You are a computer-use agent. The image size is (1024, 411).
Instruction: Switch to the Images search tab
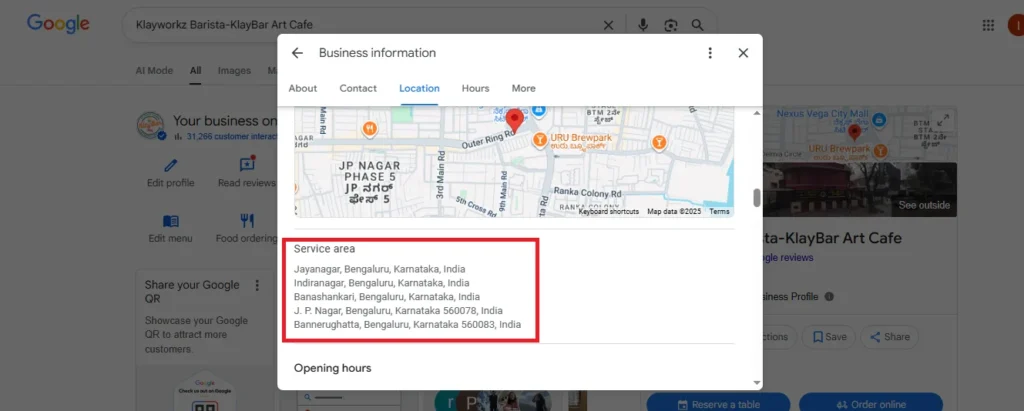point(234,71)
